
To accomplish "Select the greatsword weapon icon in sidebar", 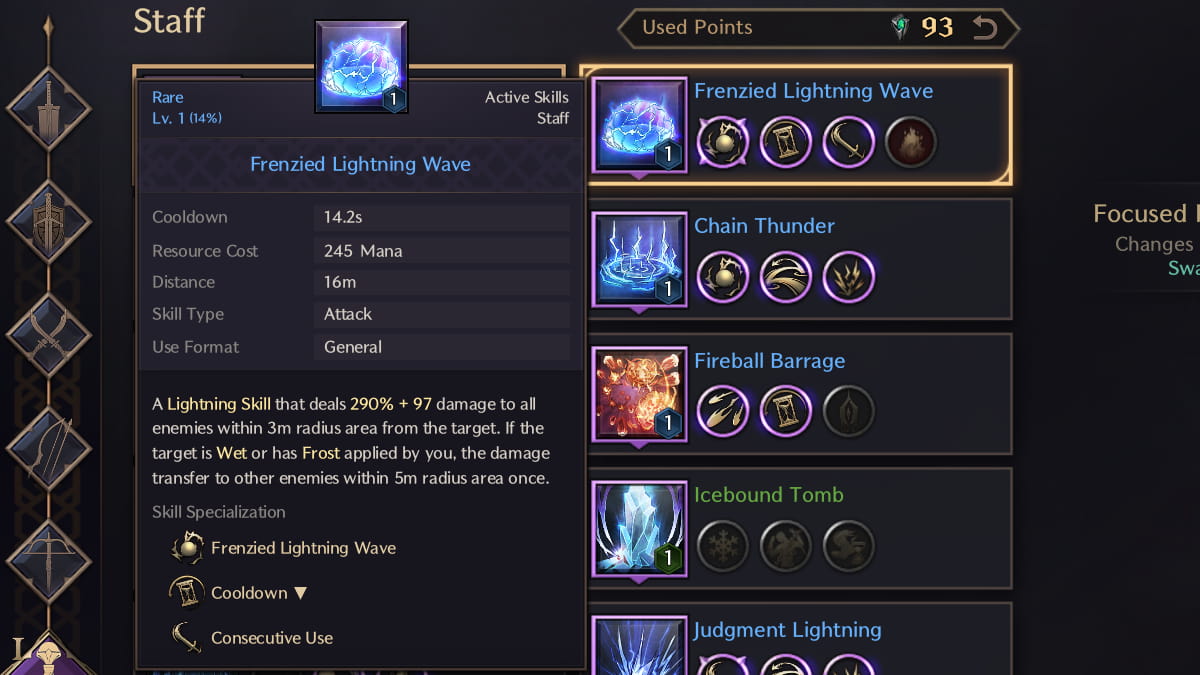I will [x=48, y=108].
